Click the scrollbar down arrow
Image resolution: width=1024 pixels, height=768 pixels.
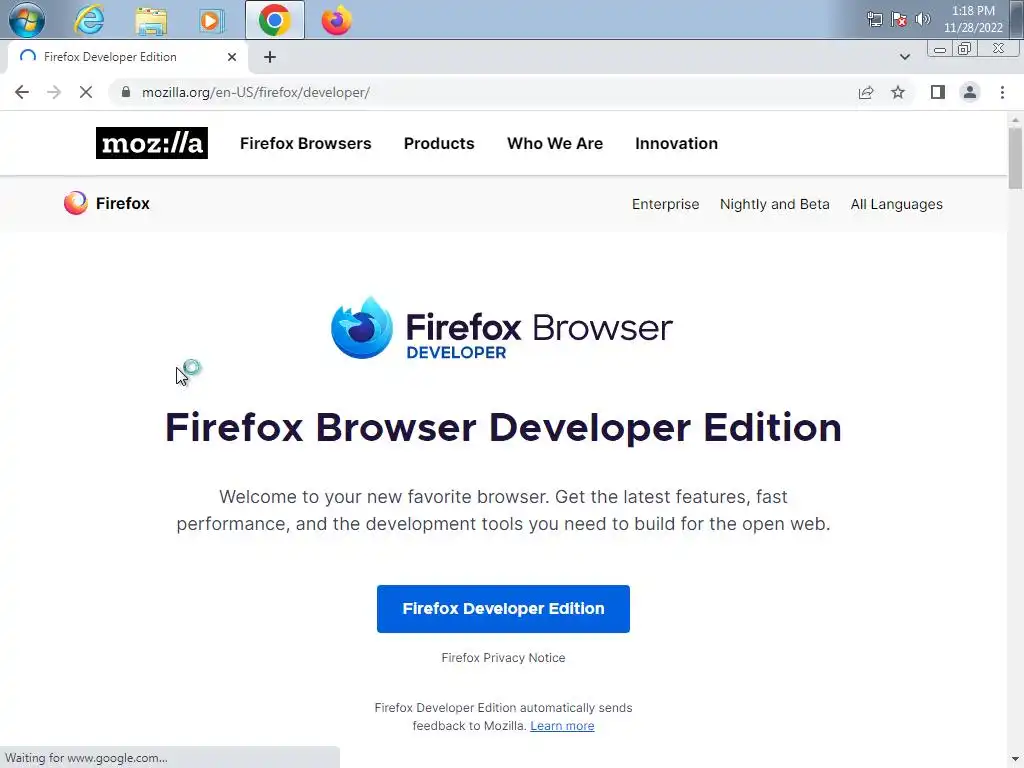(1015, 760)
